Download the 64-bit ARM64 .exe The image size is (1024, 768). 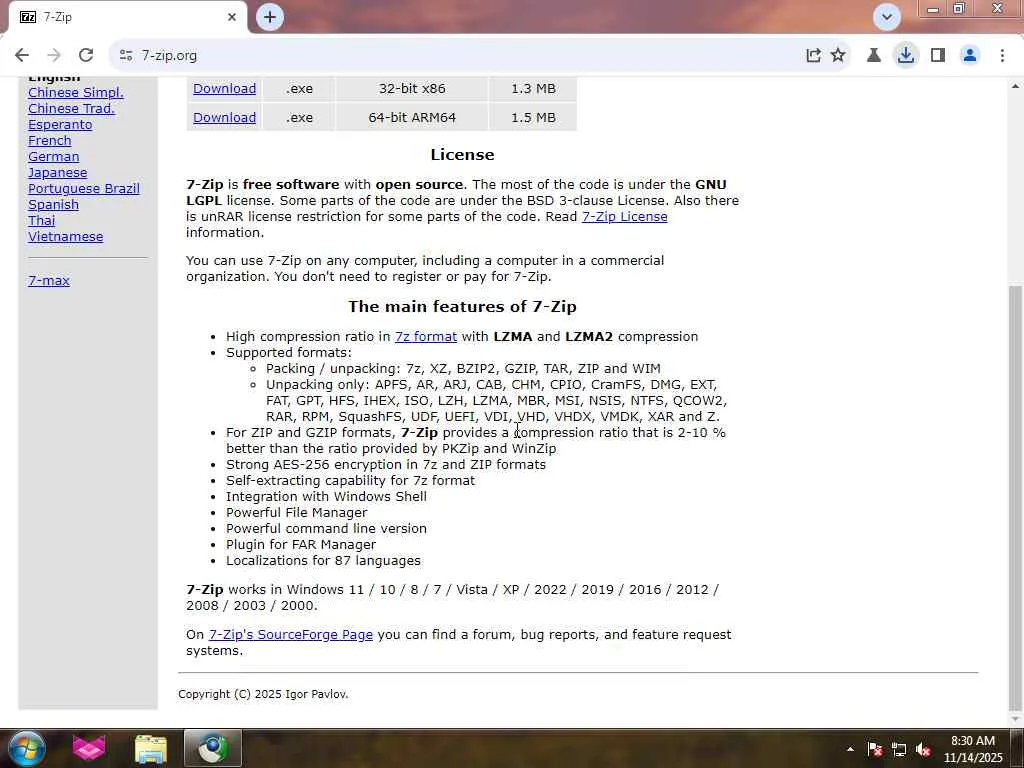[224, 118]
